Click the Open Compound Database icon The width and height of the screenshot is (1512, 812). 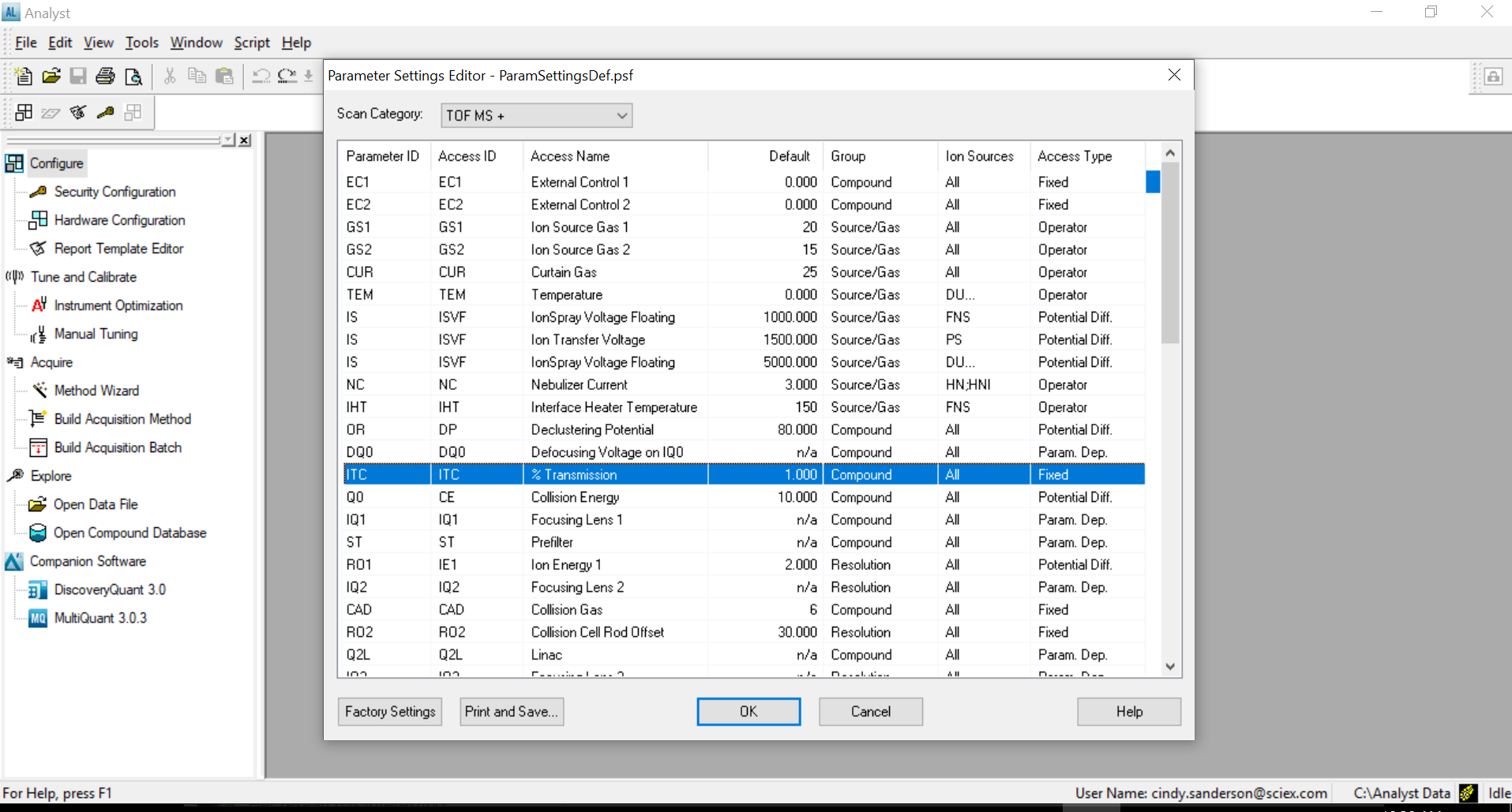(x=38, y=533)
